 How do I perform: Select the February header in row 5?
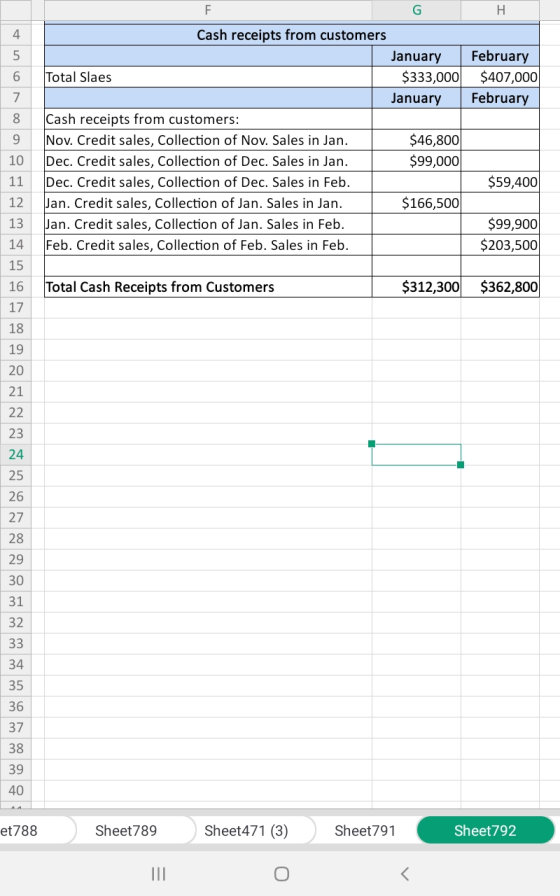coord(500,56)
